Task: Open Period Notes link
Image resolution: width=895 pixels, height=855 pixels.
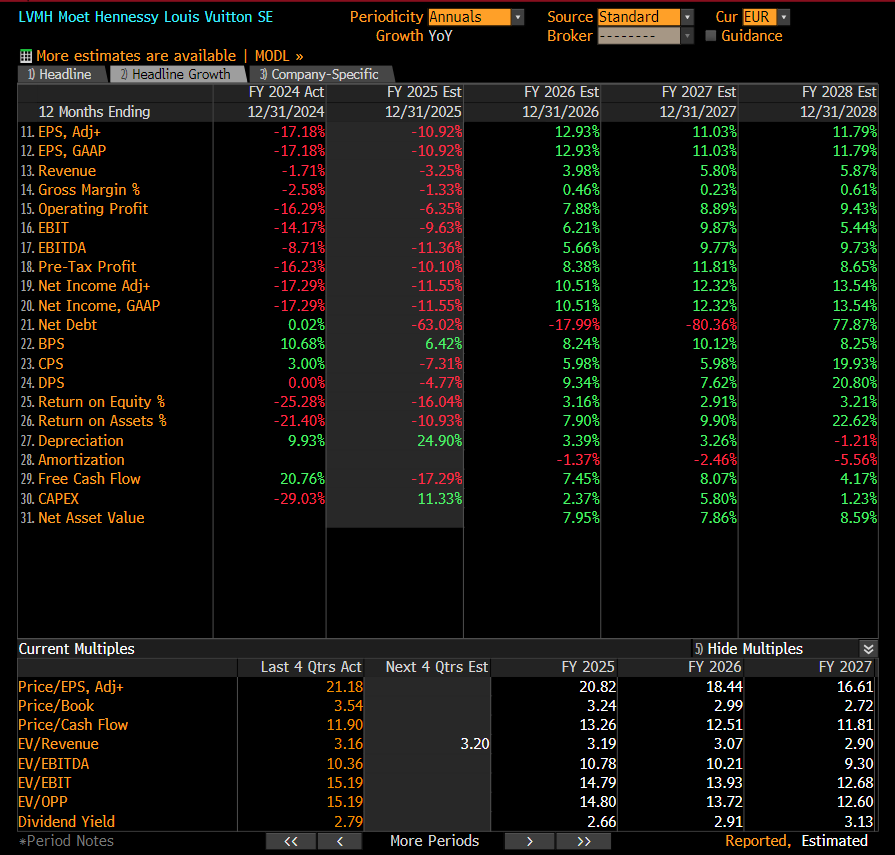Action: tap(66, 841)
